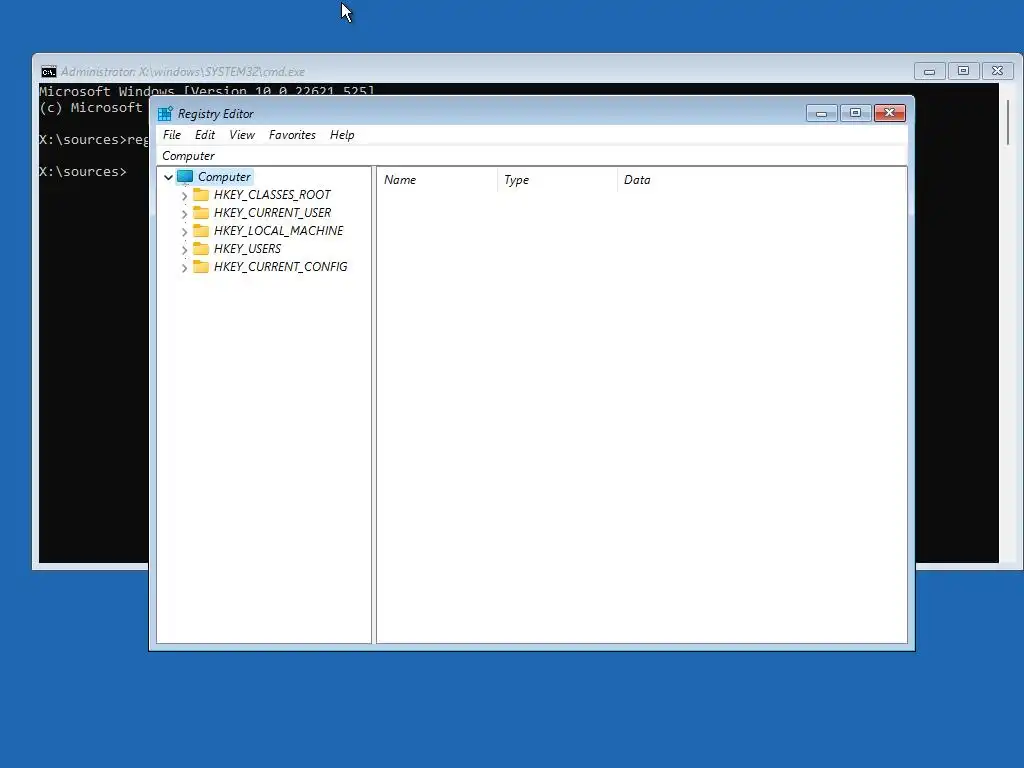Expand HKEY_CLASSES_ROOT key
Screen dimensions: 1024x768
(x=184, y=195)
